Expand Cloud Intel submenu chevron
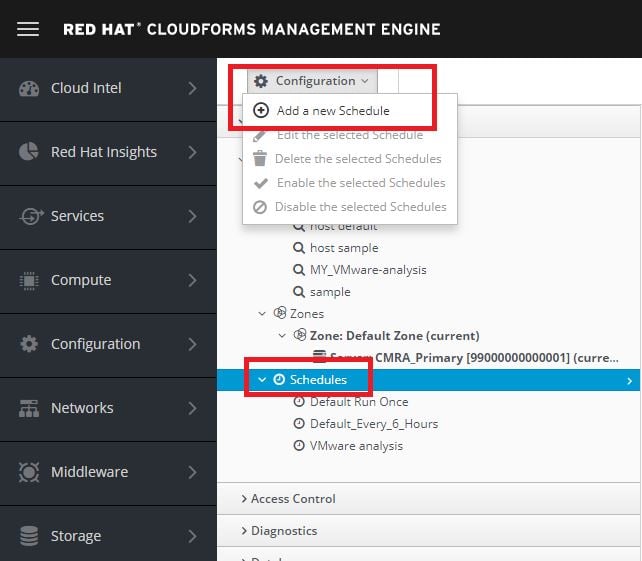This screenshot has width=642, height=561. (x=192, y=88)
